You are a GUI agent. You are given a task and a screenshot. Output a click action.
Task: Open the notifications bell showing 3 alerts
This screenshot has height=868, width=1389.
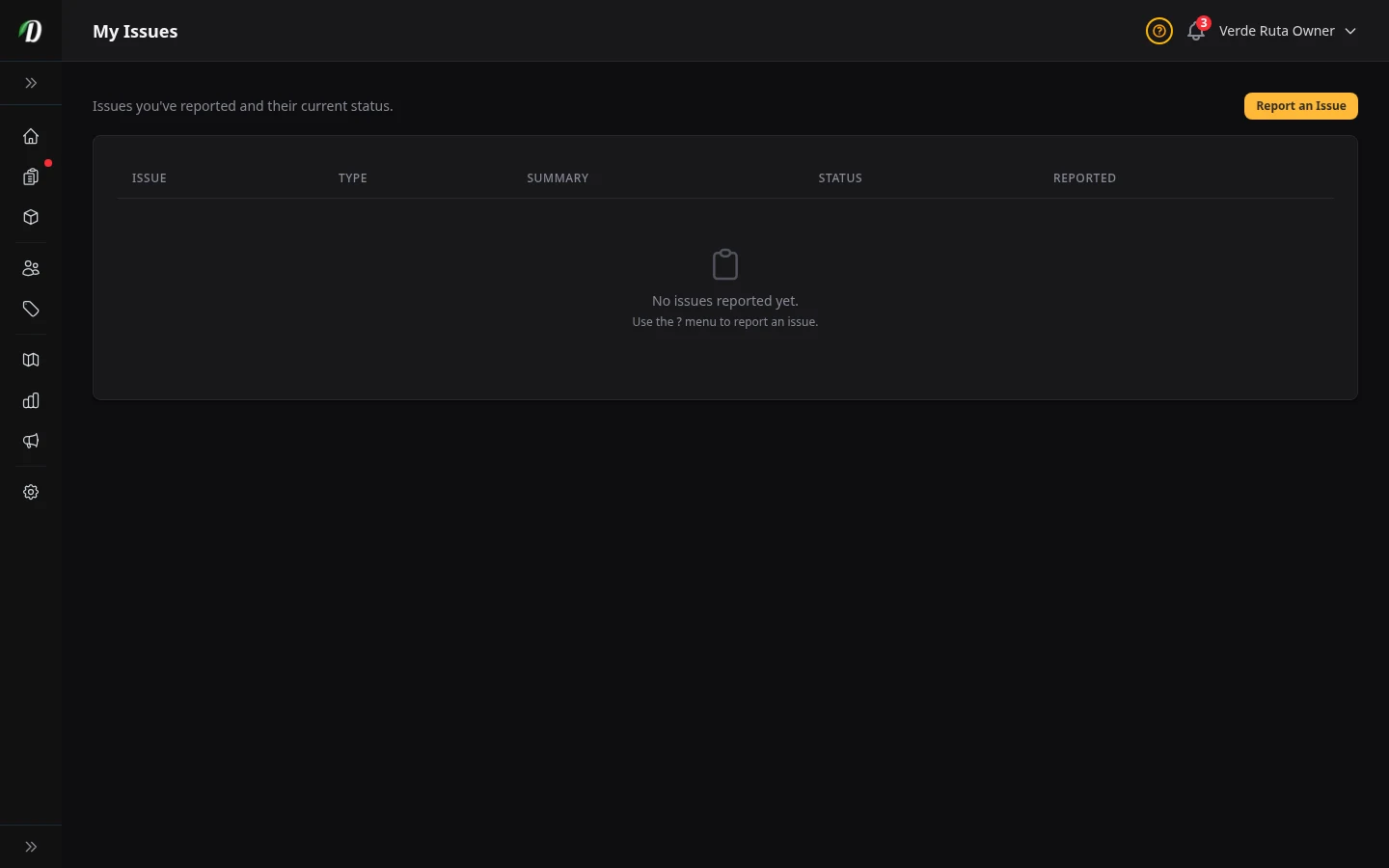[1196, 31]
